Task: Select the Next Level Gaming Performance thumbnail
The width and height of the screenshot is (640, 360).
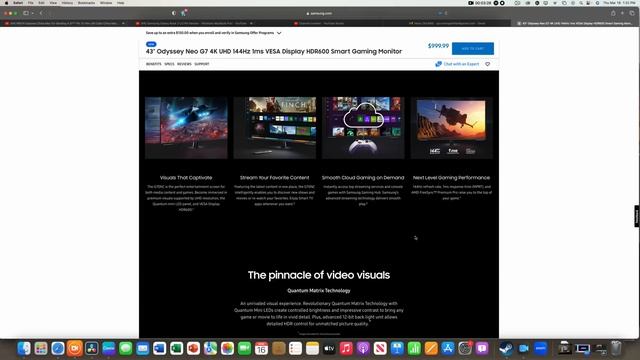Action: 451,128
